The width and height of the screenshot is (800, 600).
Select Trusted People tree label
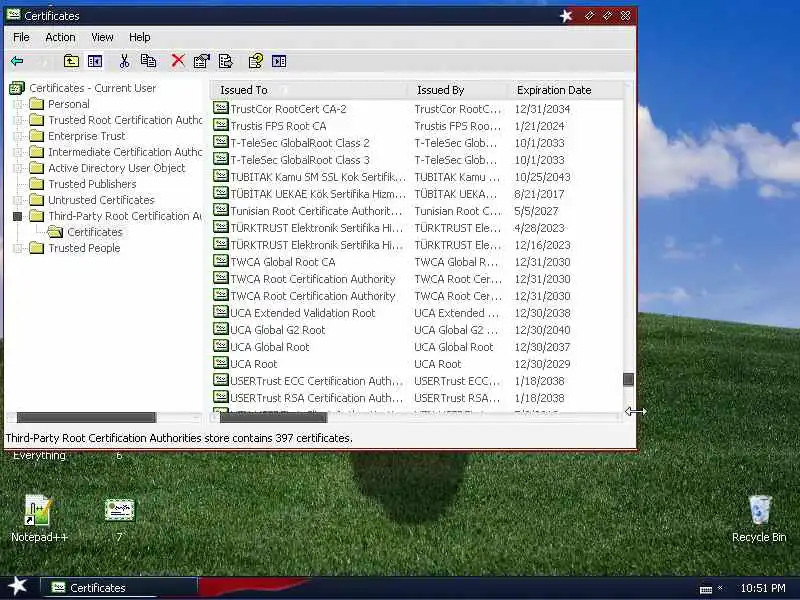click(84, 248)
